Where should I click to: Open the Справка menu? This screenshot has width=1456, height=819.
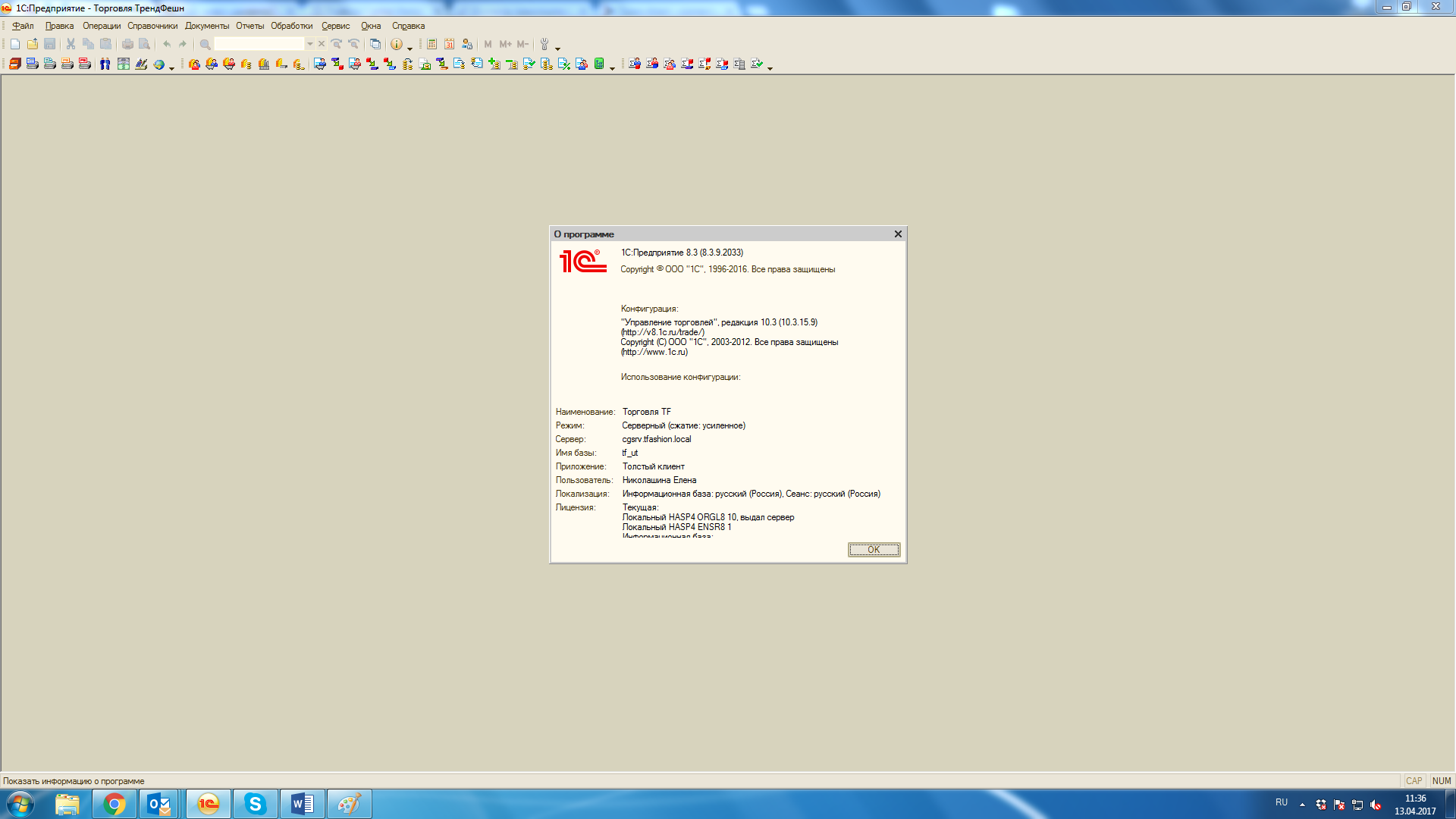[408, 26]
